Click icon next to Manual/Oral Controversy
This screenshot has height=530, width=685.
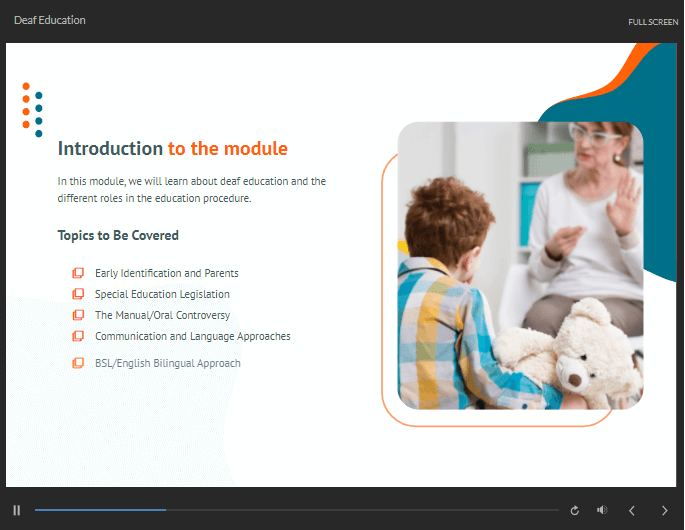pos(78,315)
